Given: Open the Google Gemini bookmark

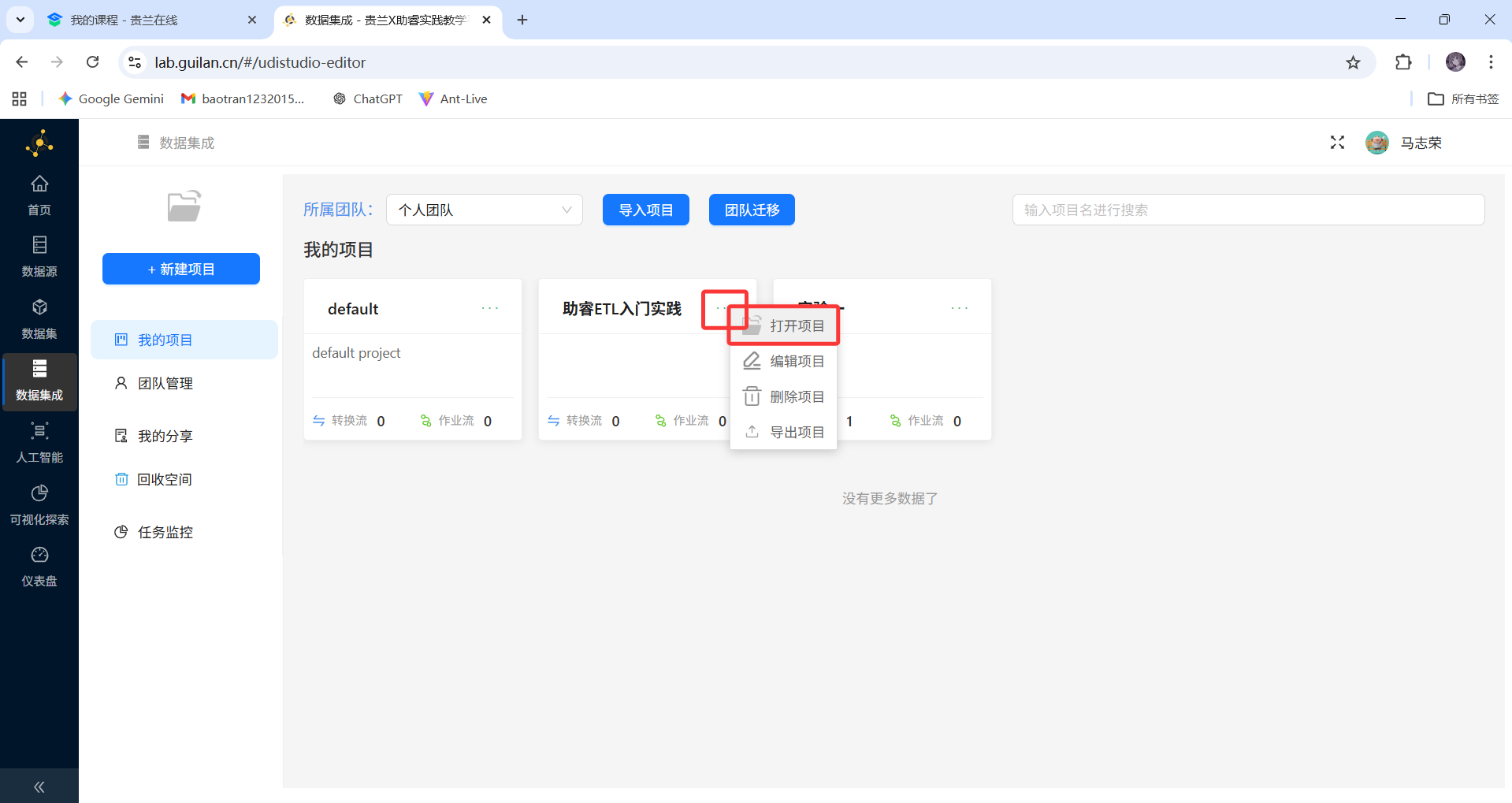Looking at the screenshot, I should click(111, 99).
